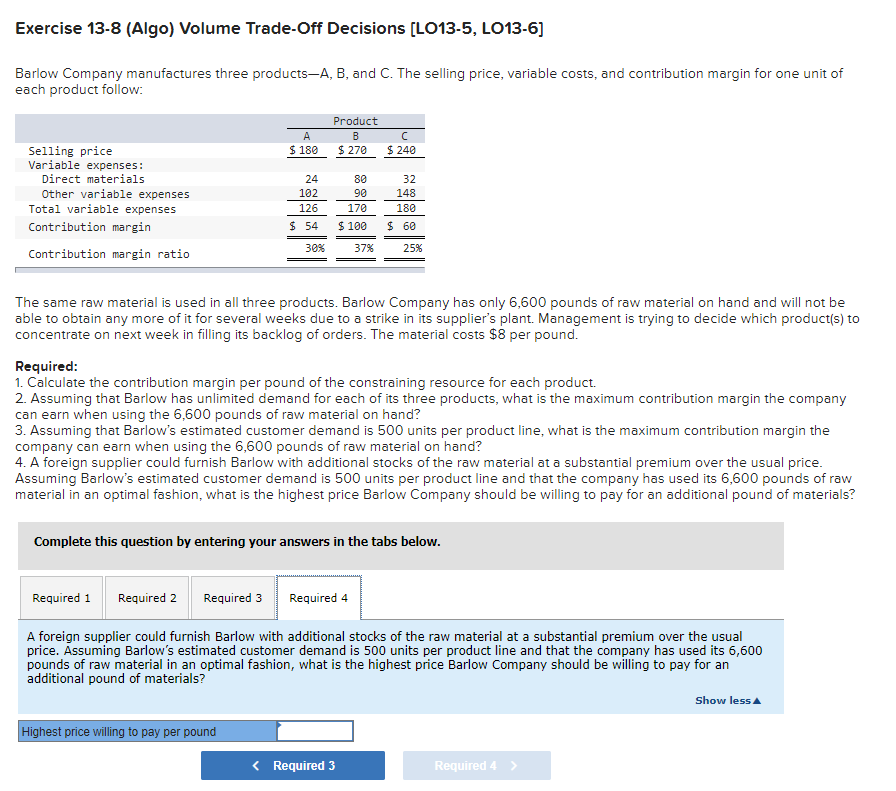Switch to the Required 2 tab
Screen dimensions: 896x791
[147, 597]
